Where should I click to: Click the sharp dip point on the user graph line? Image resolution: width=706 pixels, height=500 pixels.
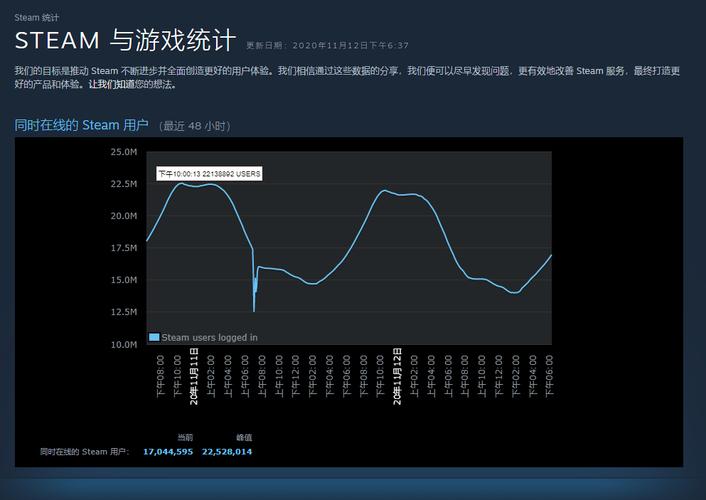[254, 310]
